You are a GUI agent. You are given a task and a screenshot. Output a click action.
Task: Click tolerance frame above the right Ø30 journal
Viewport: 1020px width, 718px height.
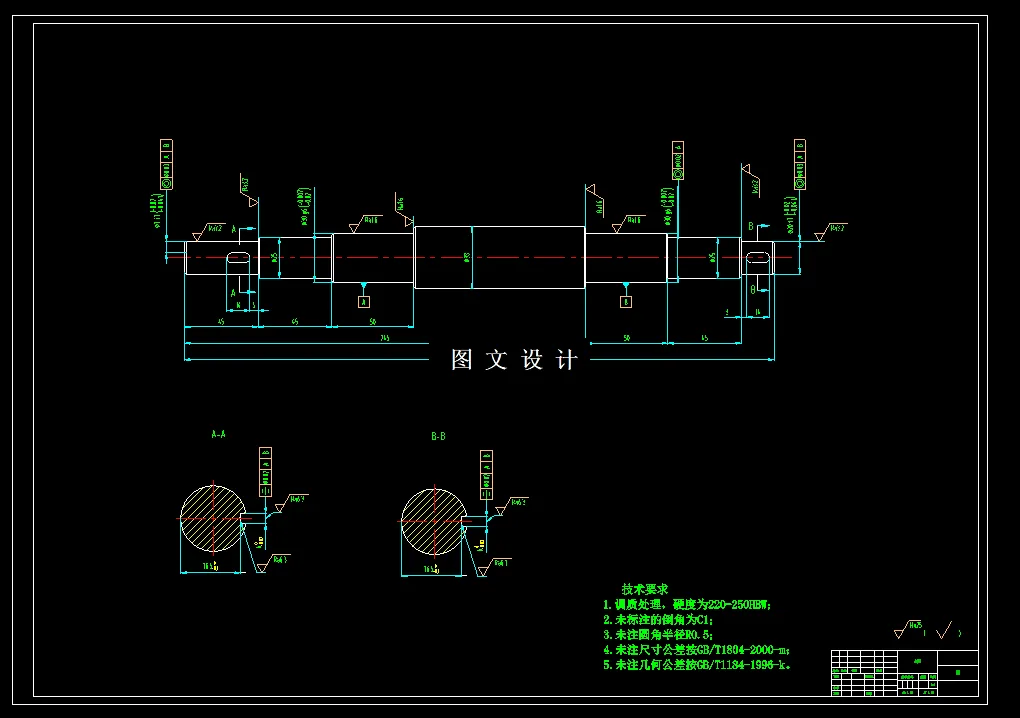678,161
